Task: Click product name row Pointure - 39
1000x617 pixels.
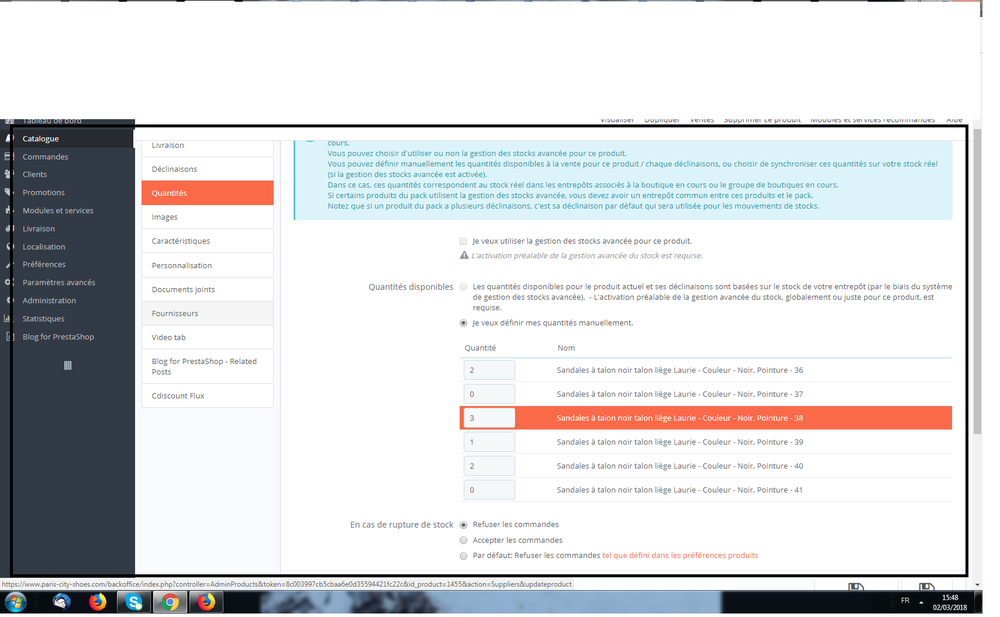Action: coord(680,442)
